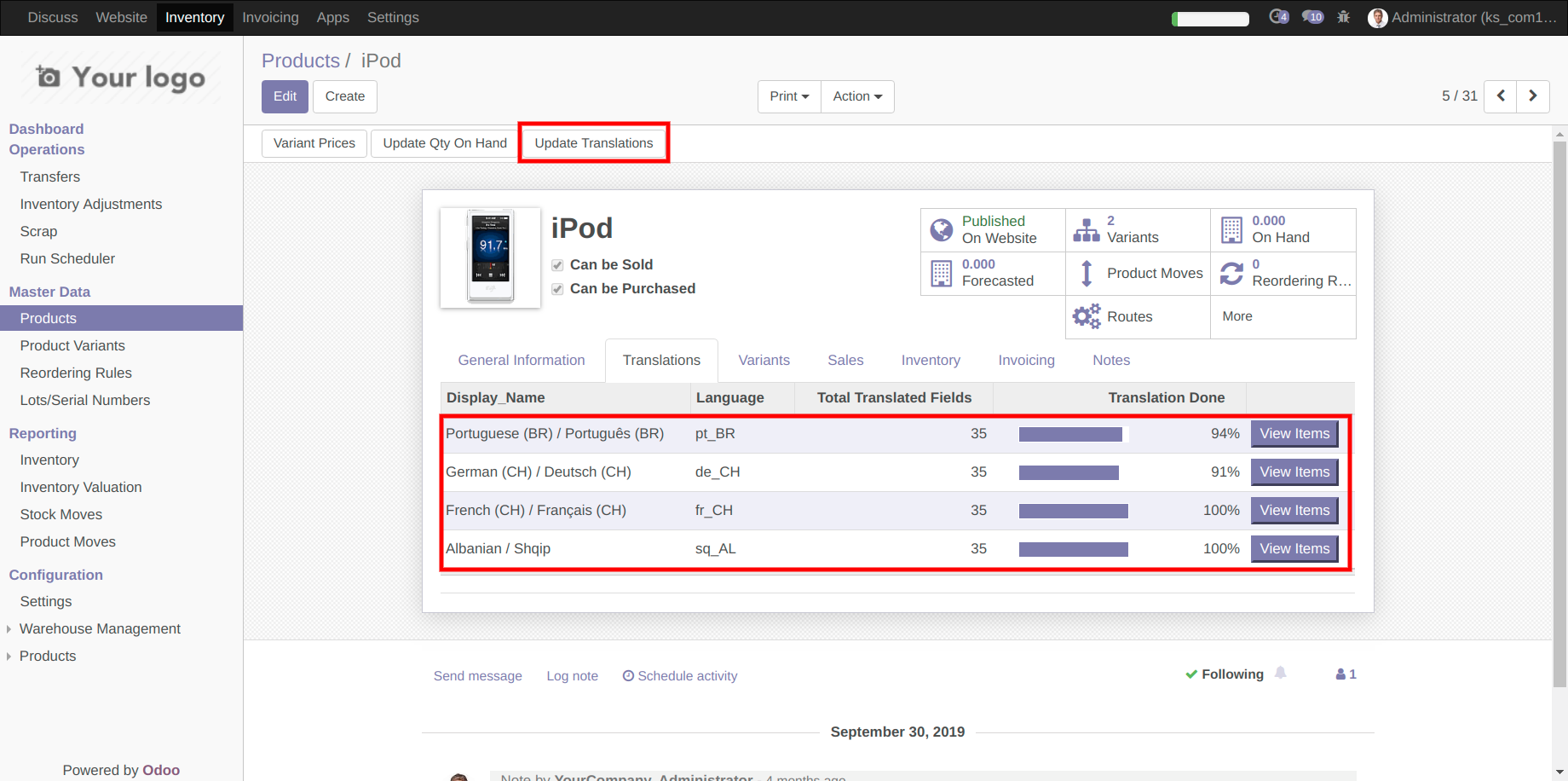Open the top bar Settings menu
This screenshot has width=1568, height=781.
tap(393, 17)
